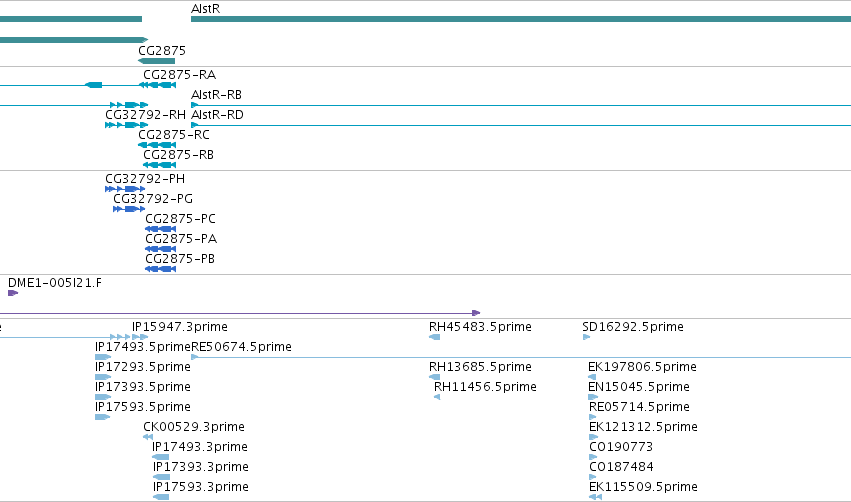Select the EK197806.5prime EST label
This screenshot has width=851, height=502.
point(643,367)
